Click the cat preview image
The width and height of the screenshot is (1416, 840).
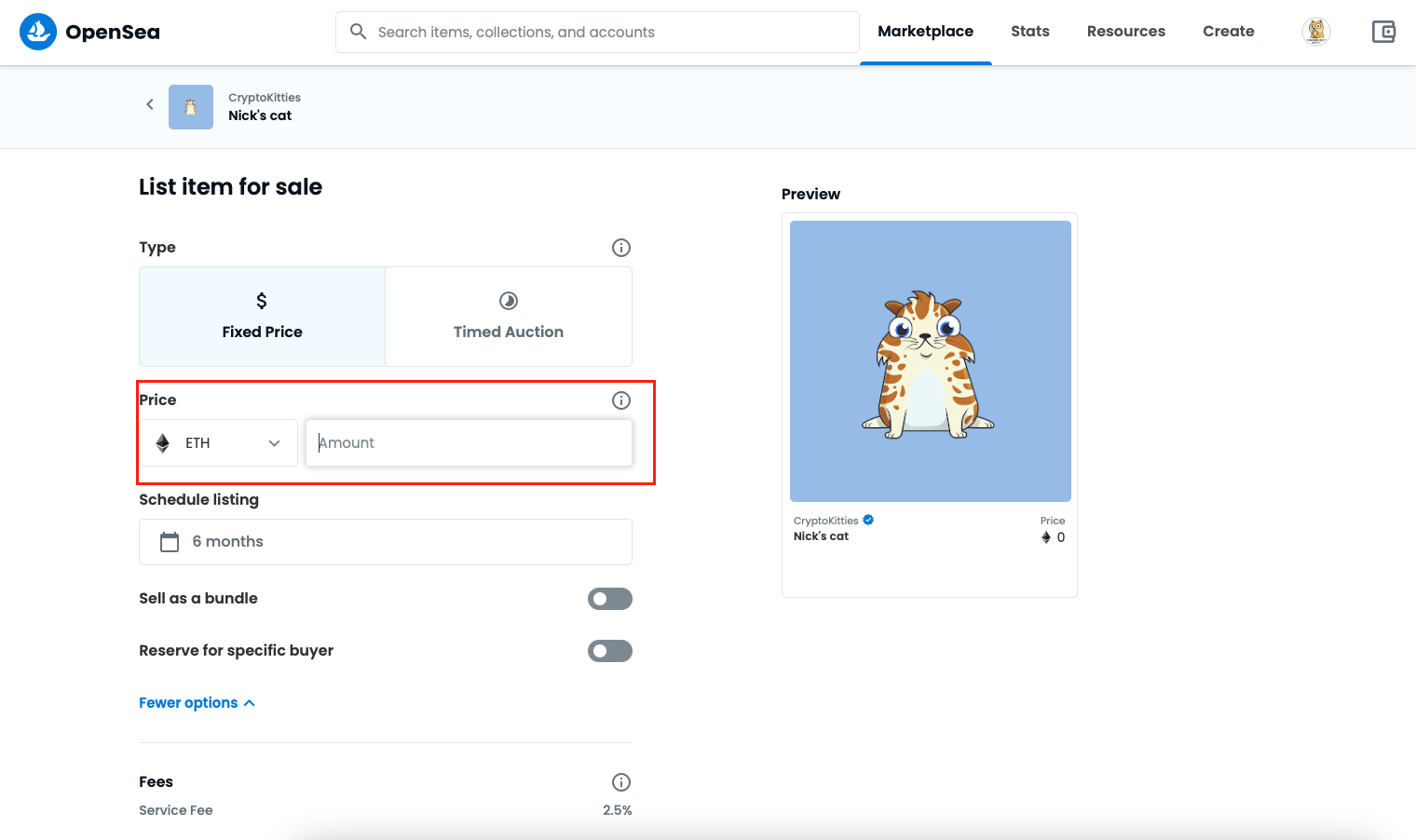point(931,361)
